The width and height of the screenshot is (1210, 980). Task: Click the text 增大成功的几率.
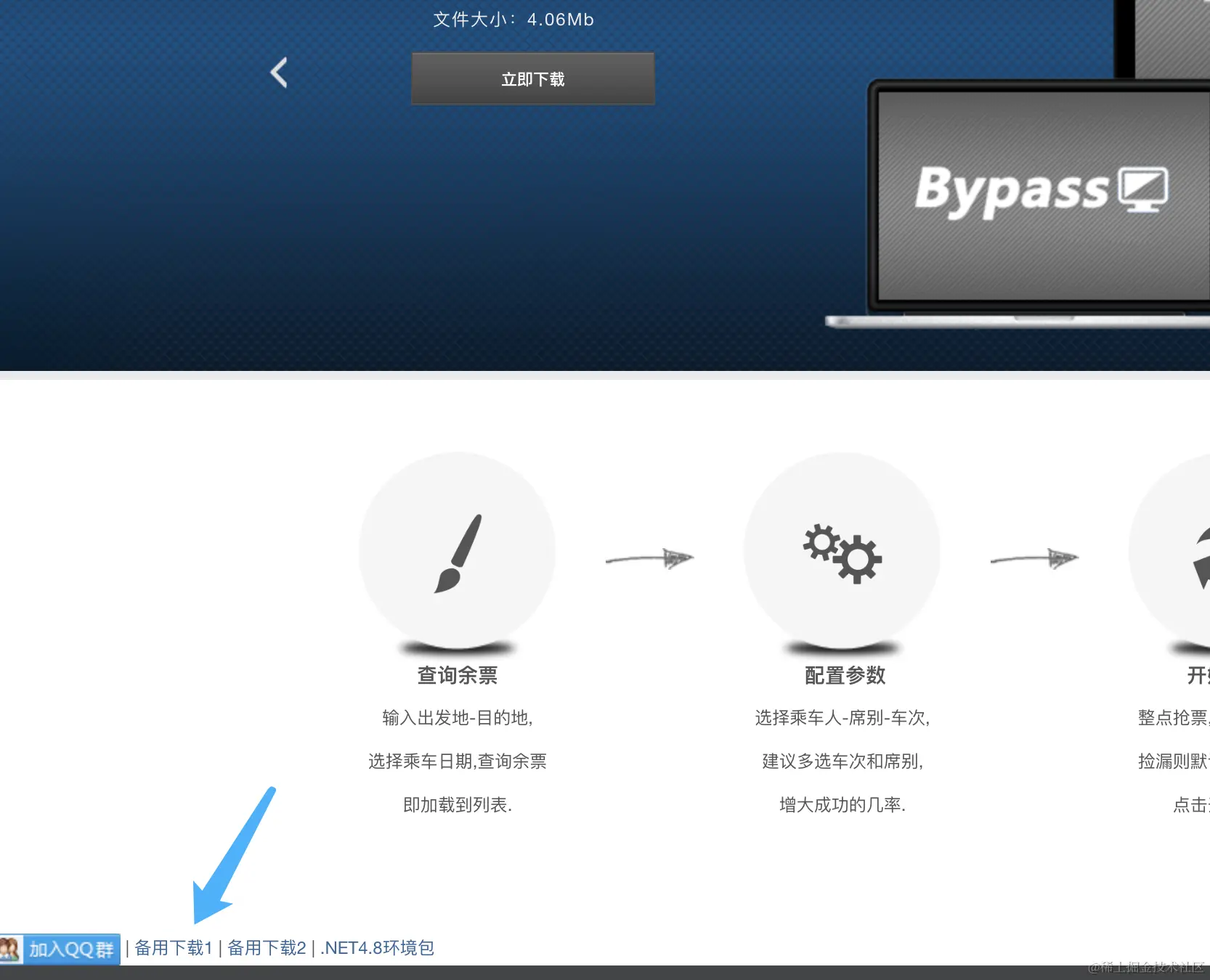click(842, 805)
